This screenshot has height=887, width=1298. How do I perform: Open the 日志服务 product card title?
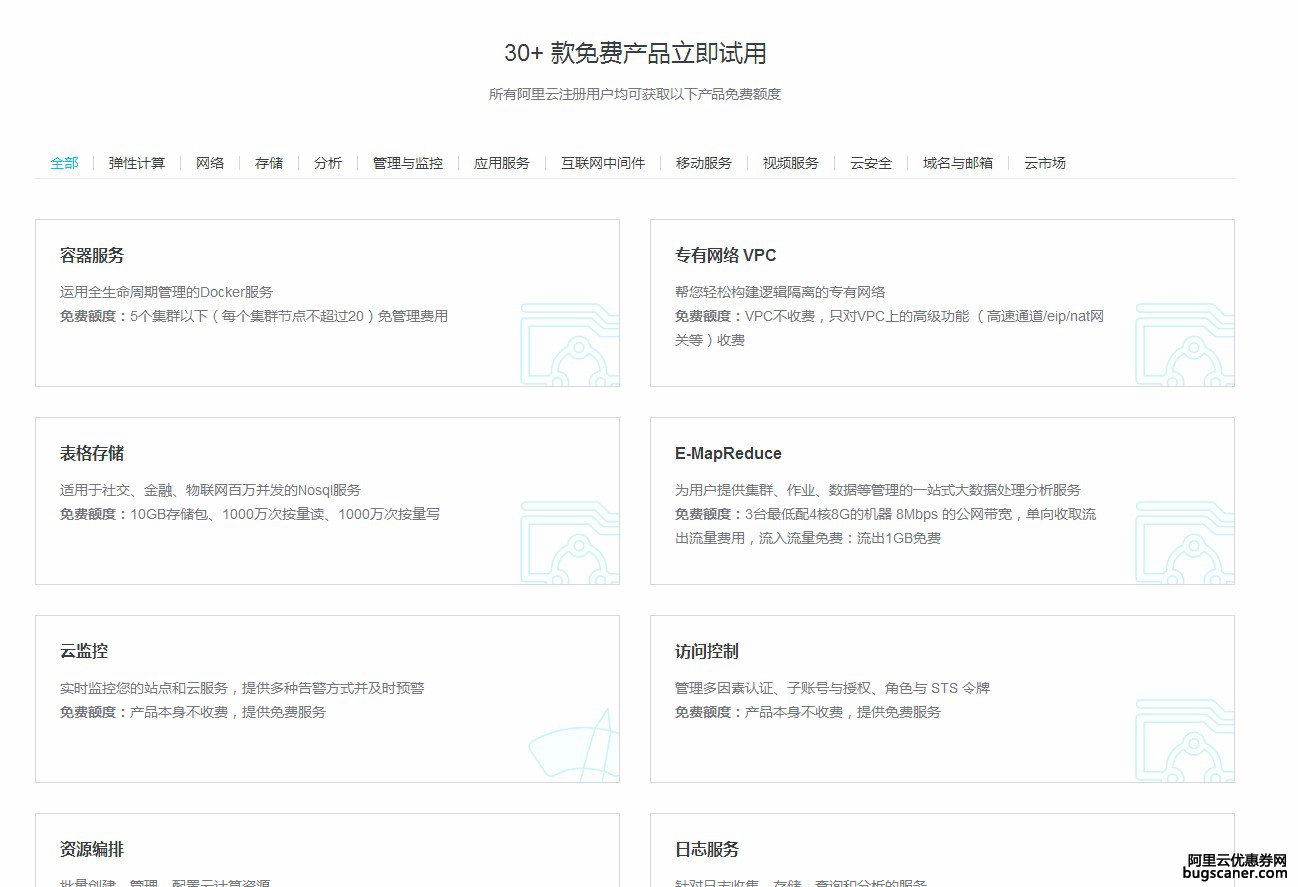click(x=707, y=850)
